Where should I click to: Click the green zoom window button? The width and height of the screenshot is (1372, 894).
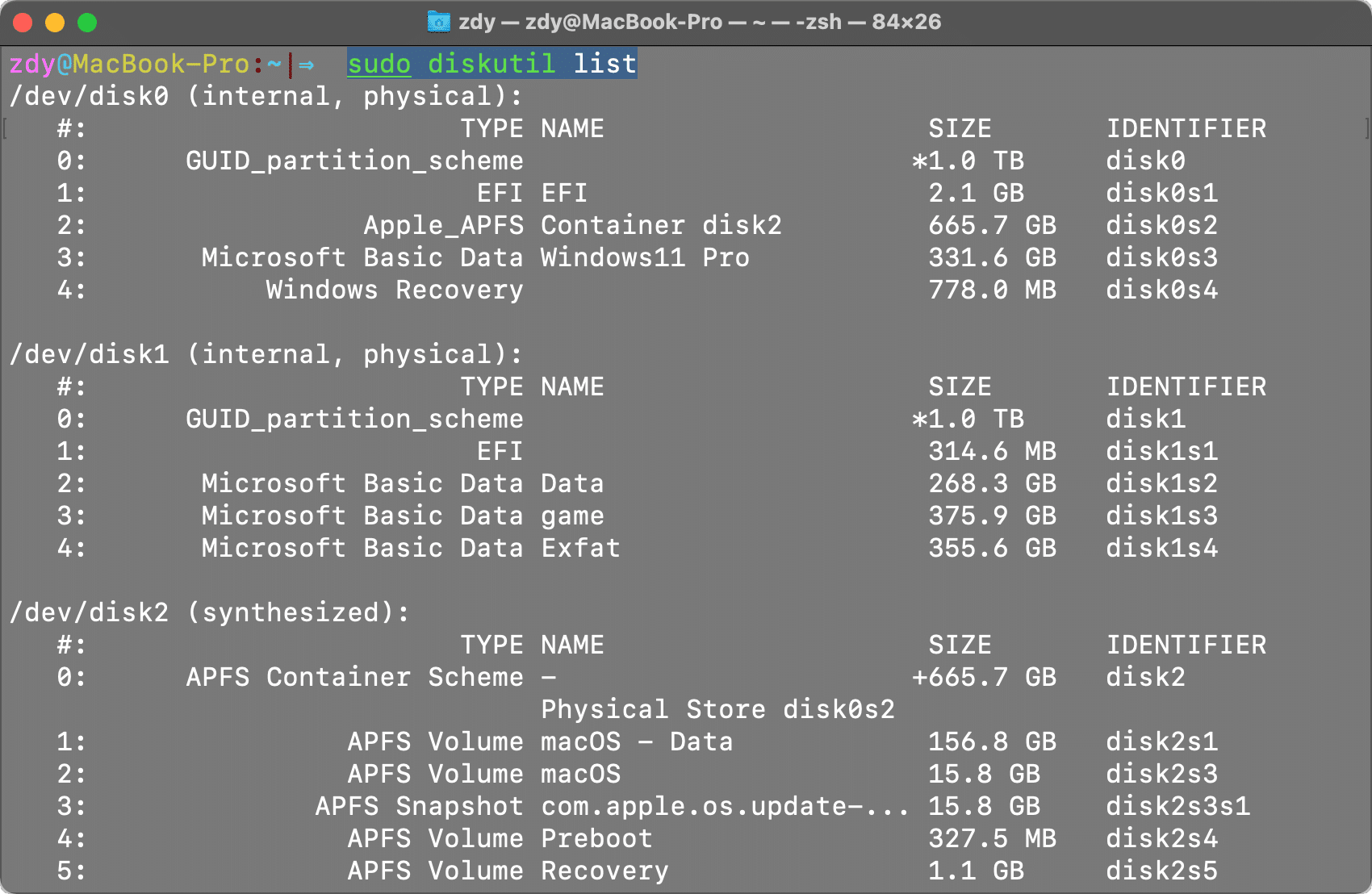pyautogui.click(x=87, y=23)
